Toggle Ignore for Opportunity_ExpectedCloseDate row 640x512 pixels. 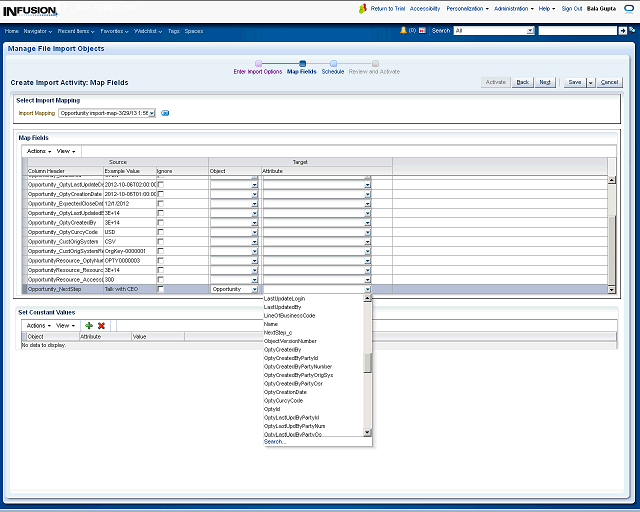pos(161,203)
